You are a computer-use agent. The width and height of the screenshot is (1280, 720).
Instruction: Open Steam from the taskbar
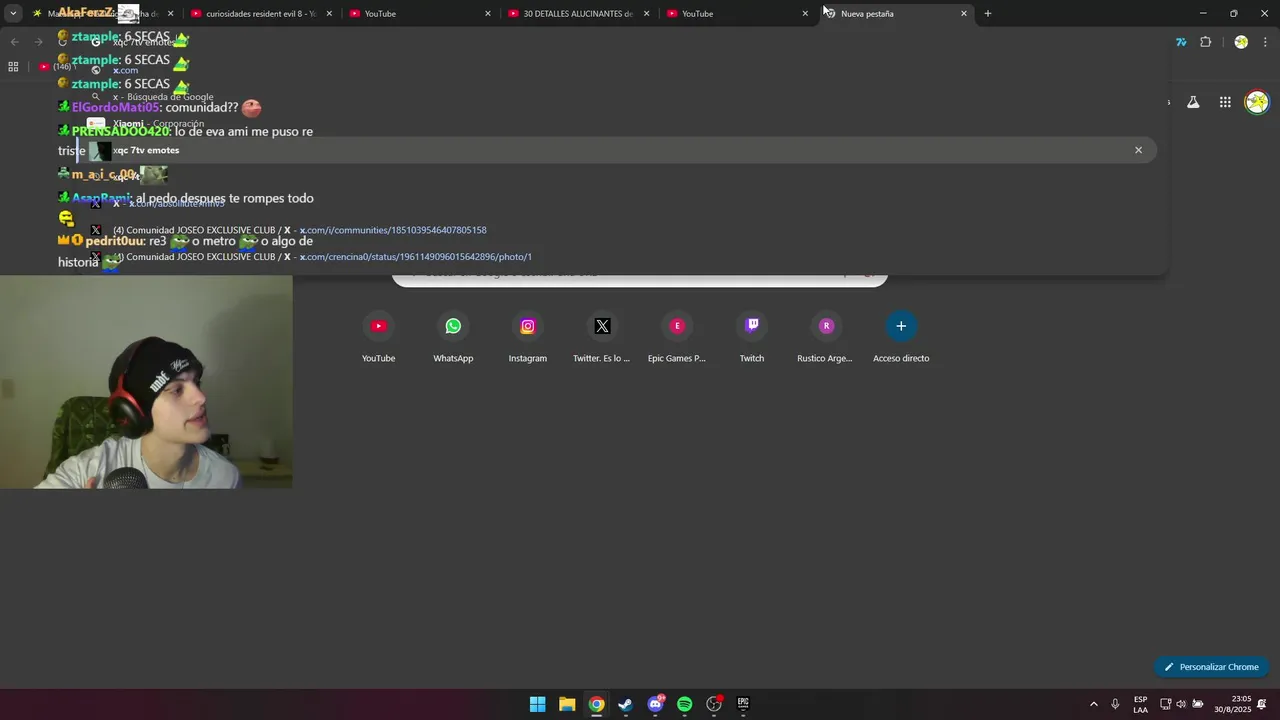tap(625, 704)
